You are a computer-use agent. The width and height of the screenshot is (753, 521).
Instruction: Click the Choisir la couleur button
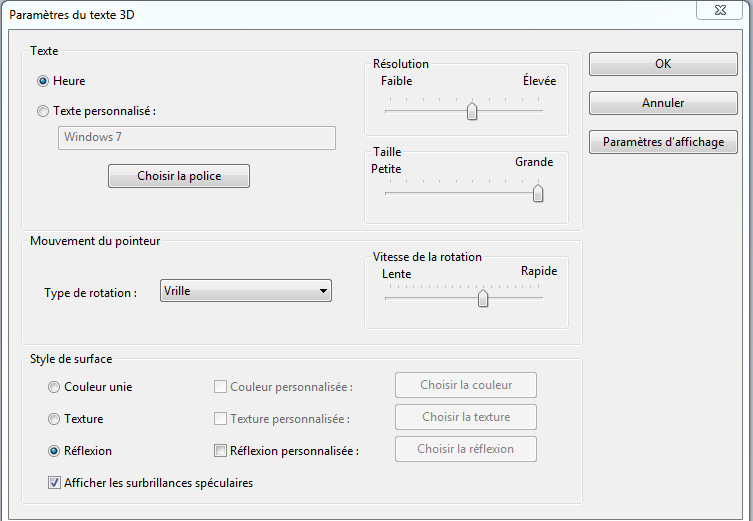point(466,385)
